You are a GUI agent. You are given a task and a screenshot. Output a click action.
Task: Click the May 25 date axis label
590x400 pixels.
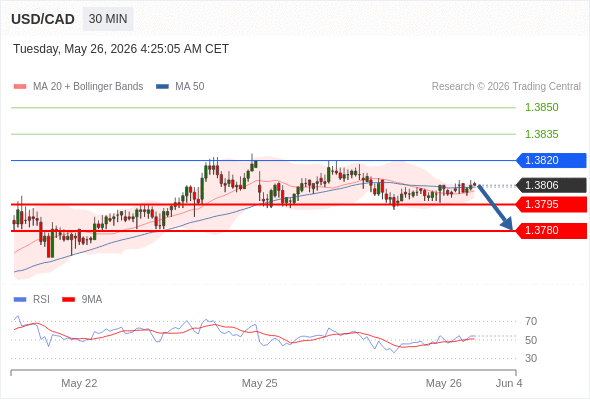(259, 383)
